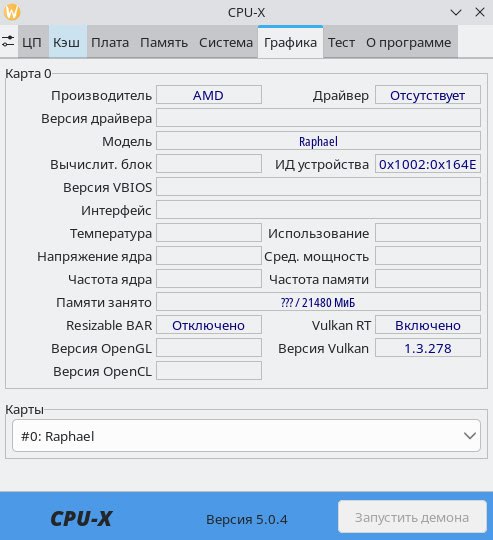The height and width of the screenshot is (540, 493).
Task: Click the Vulkan RT label
Action: coord(341,325)
